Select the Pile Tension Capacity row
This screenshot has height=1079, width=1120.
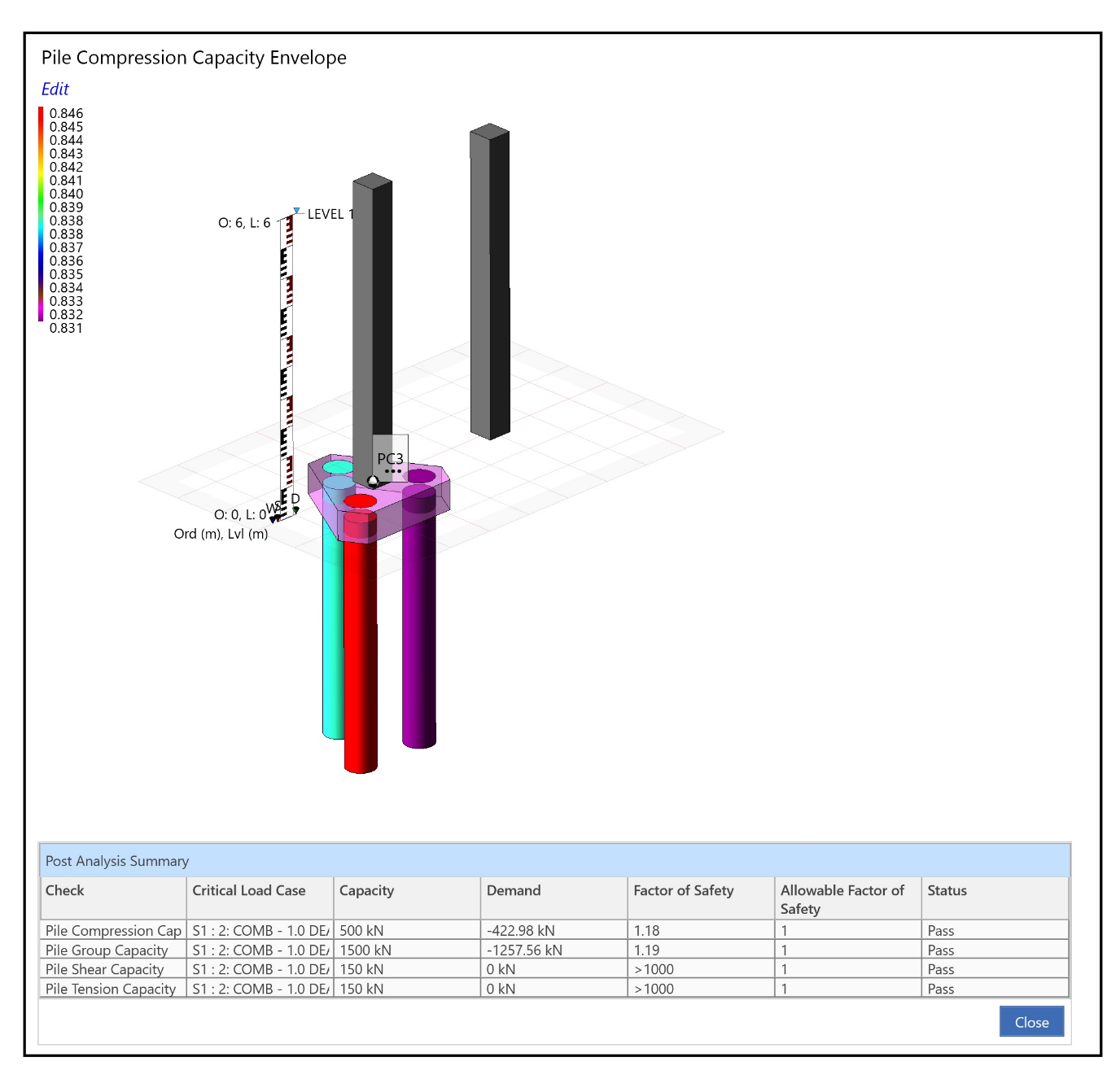(554, 989)
